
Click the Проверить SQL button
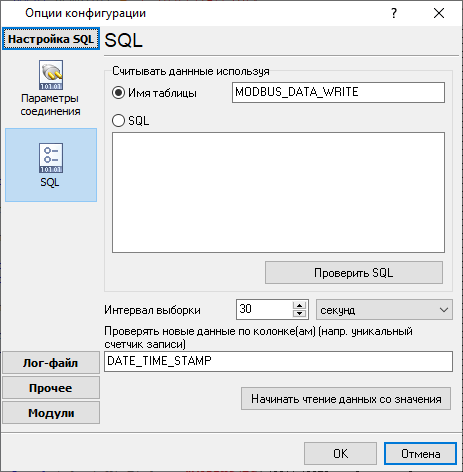click(x=354, y=273)
